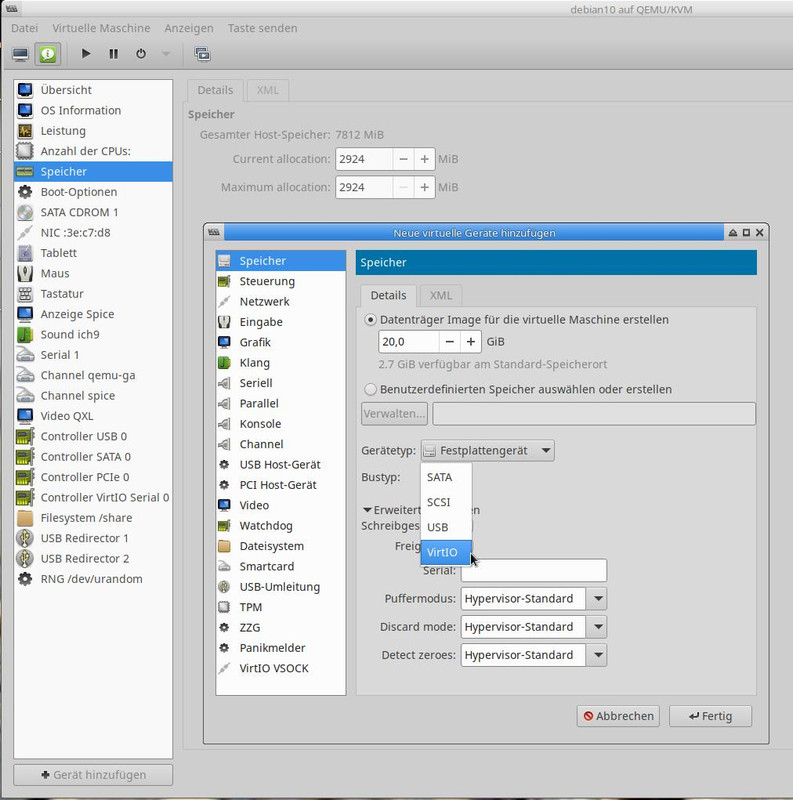Viewport: 793px width, 800px height.
Task: Select USB Redirector 1 device
Action: click(x=93, y=538)
